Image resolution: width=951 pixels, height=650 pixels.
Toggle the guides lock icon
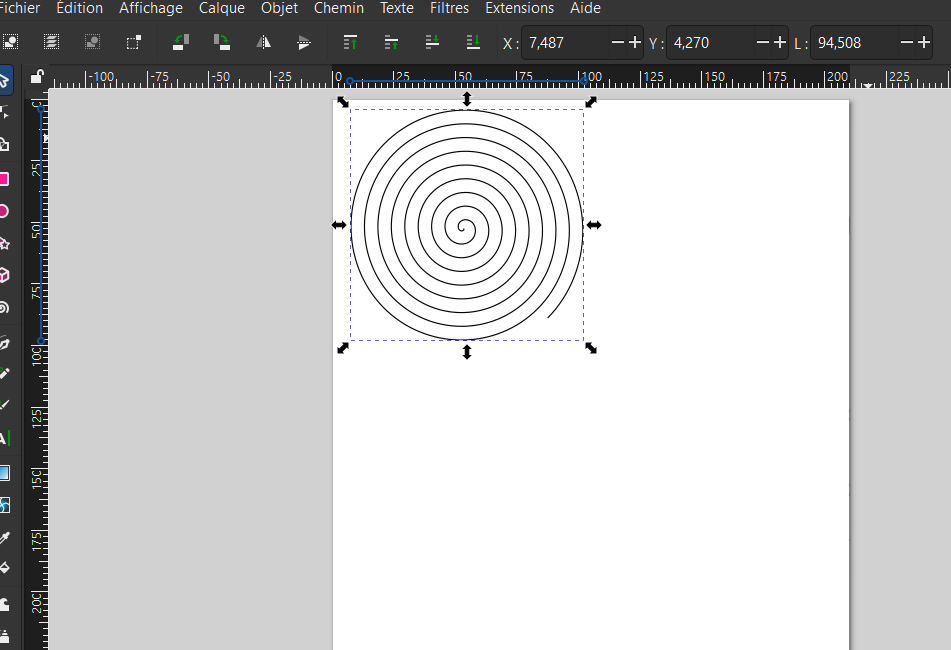click(37, 77)
